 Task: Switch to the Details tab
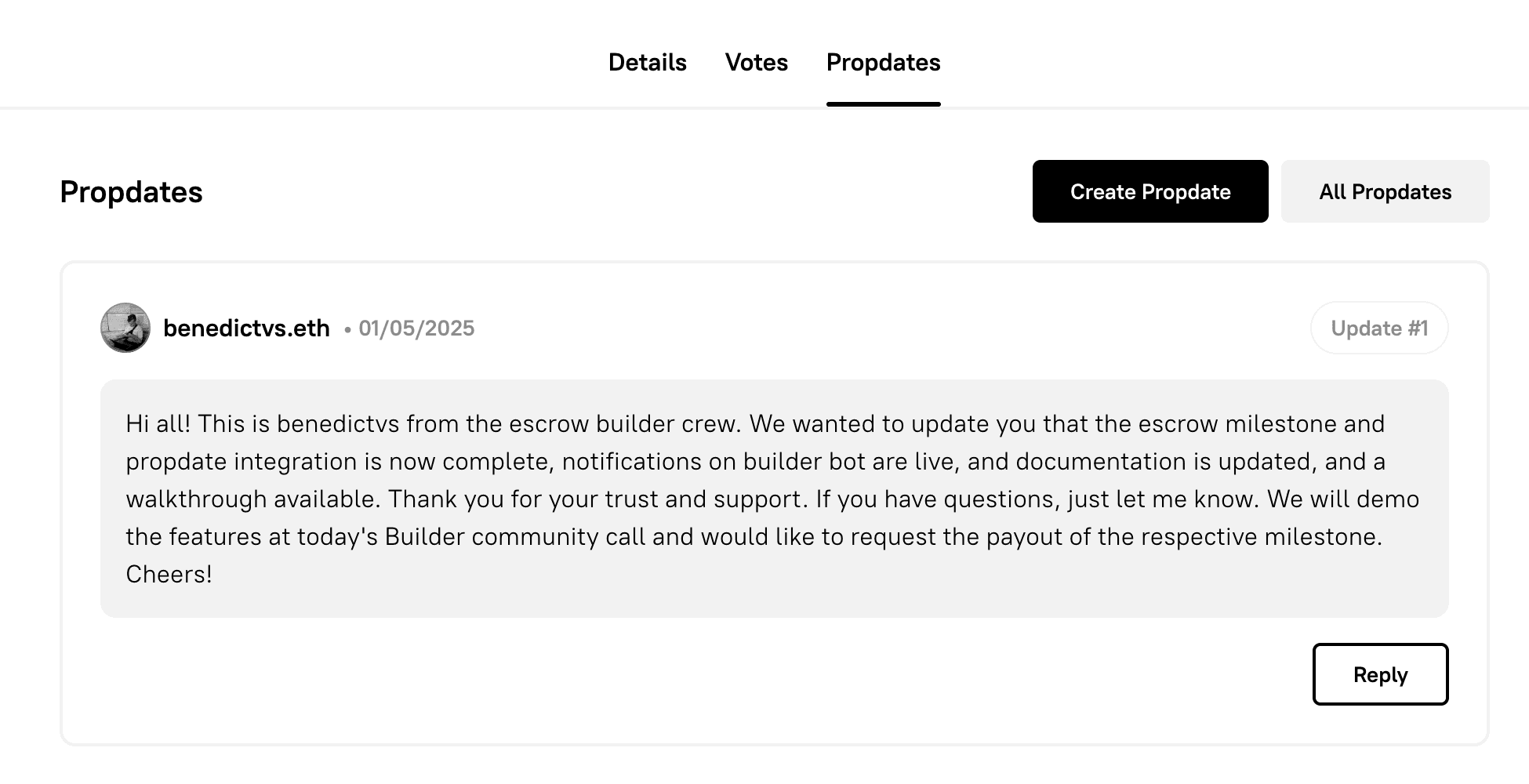(x=648, y=63)
